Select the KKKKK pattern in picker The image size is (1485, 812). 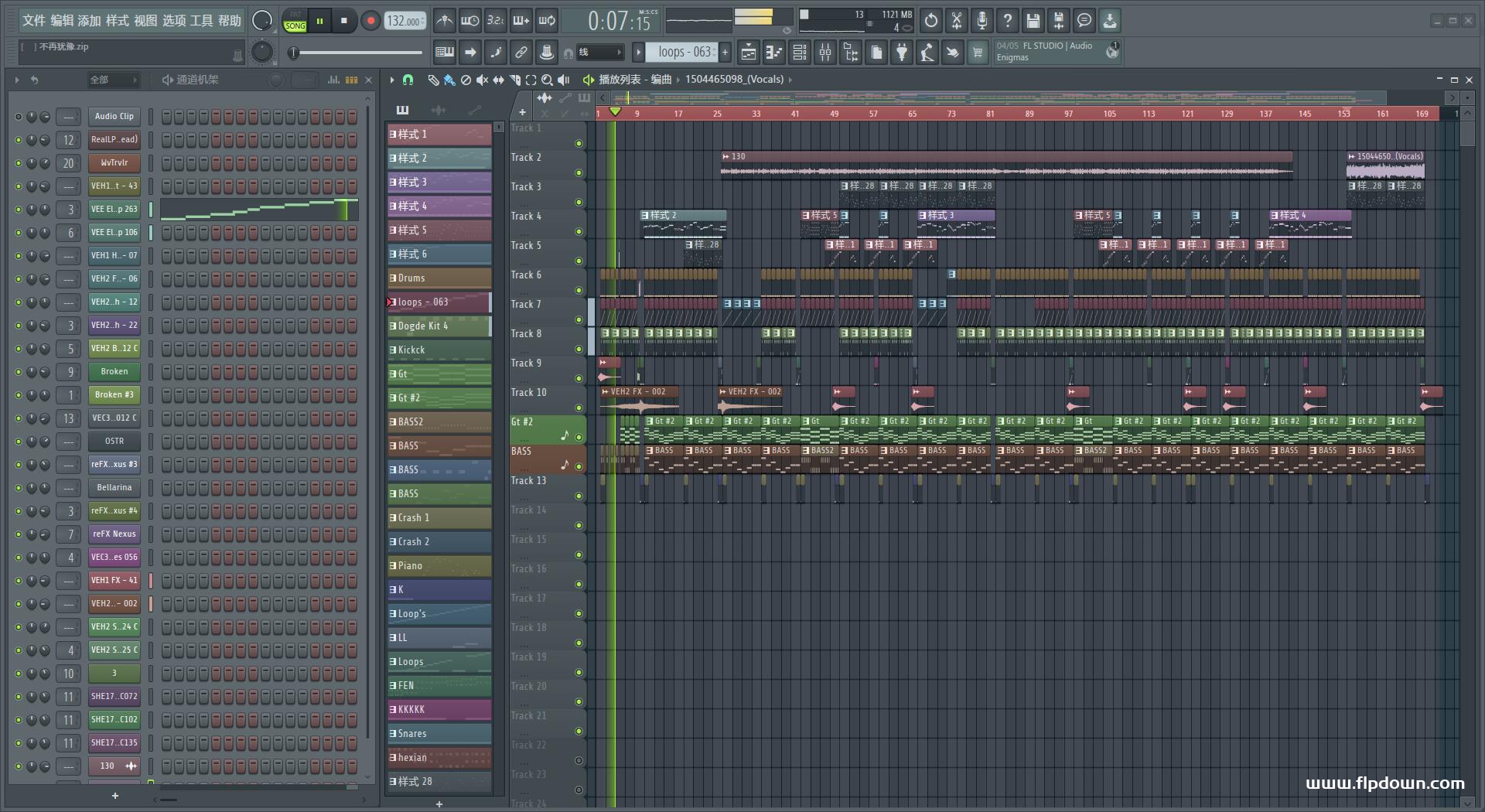pyautogui.click(x=439, y=710)
